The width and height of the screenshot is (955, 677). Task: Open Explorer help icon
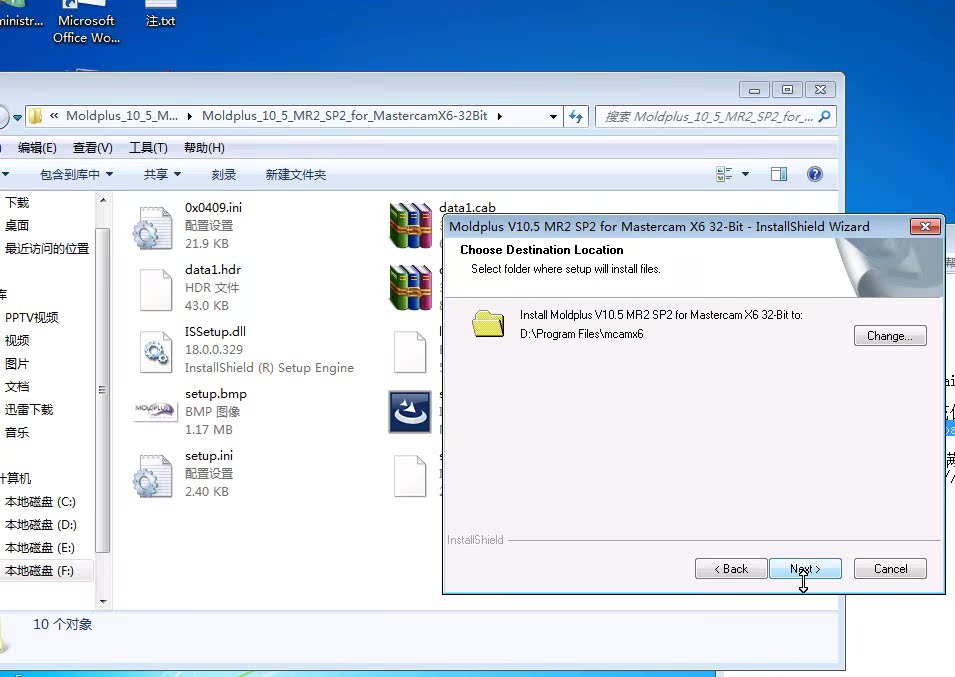point(814,174)
